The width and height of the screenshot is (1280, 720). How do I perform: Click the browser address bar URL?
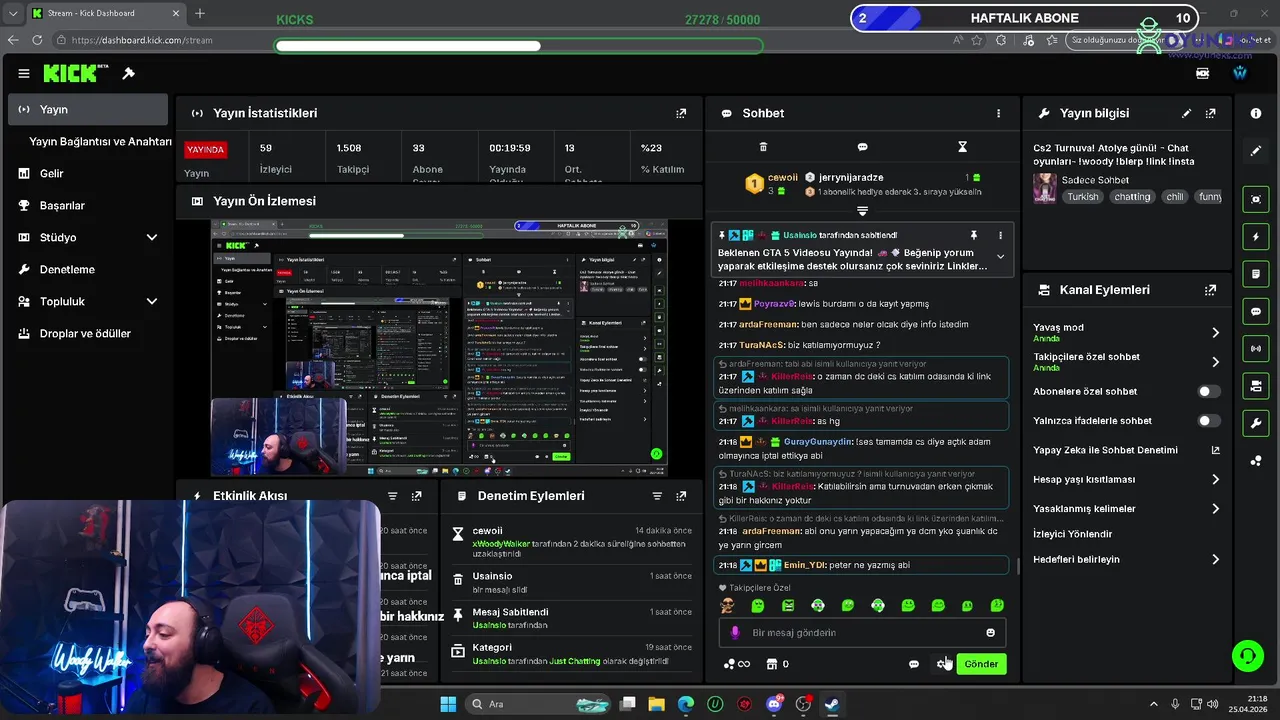tap(142, 40)
